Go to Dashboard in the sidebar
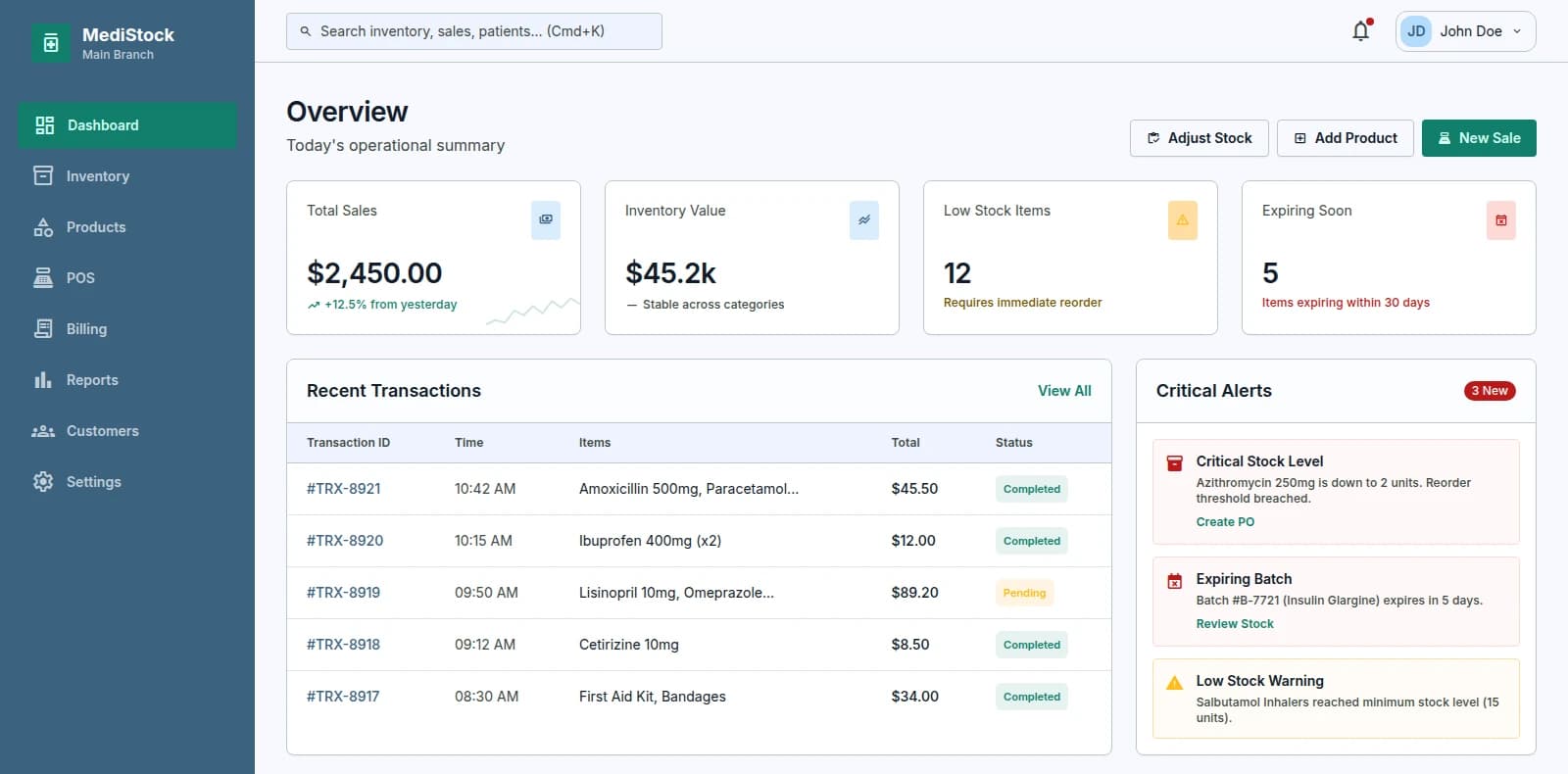Image resolution: width=1568 pixels, height=774 pixels. (x=127, y=125)
